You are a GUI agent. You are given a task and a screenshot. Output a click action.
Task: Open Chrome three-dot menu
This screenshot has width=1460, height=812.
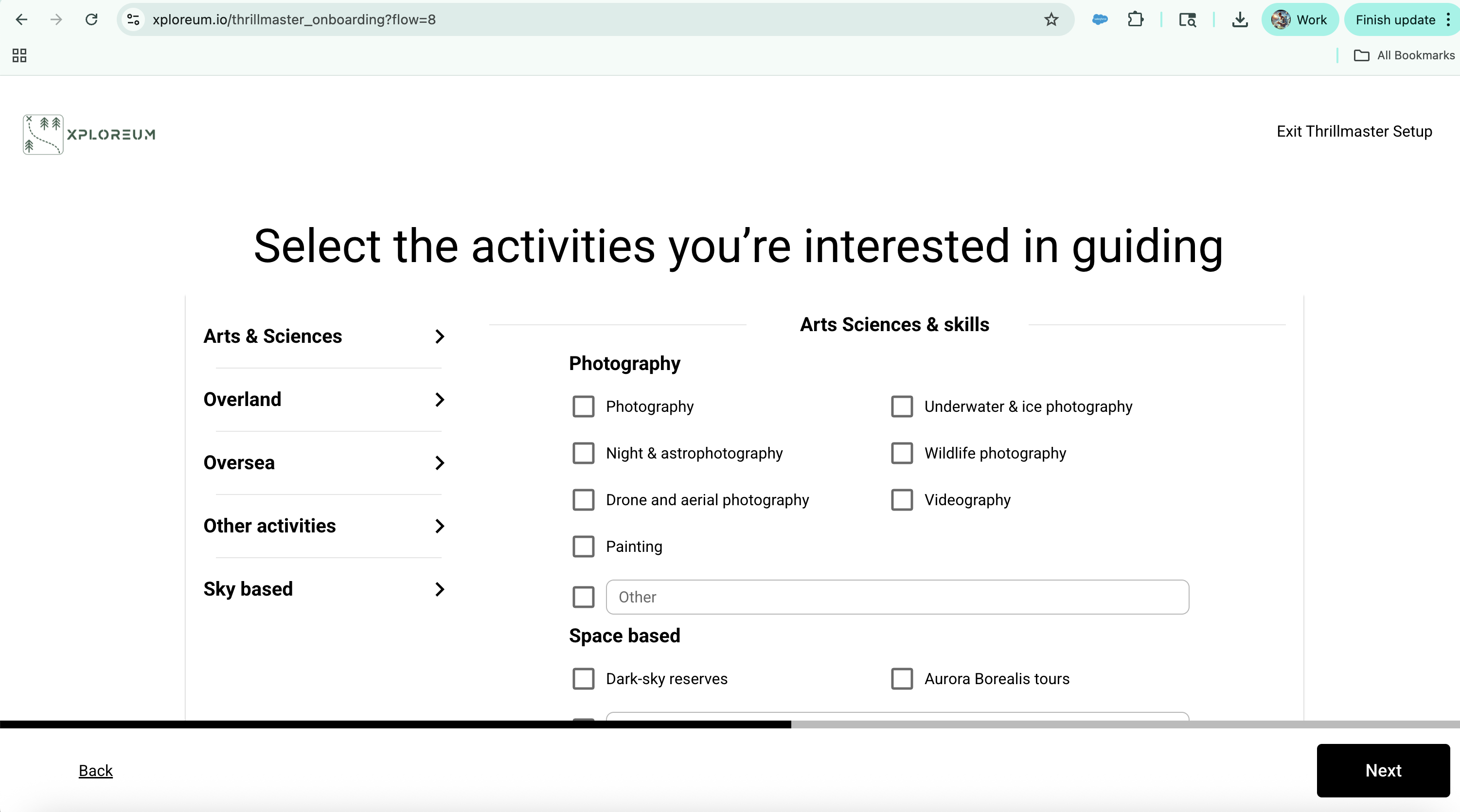[x=1448, y=20]
